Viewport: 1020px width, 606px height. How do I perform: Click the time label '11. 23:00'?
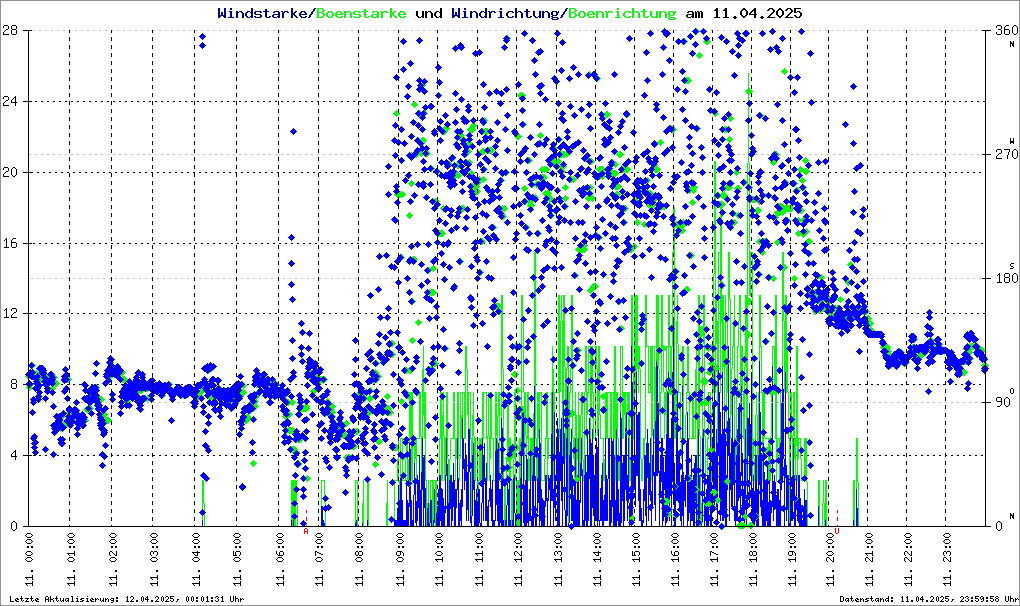click(948, 560)
